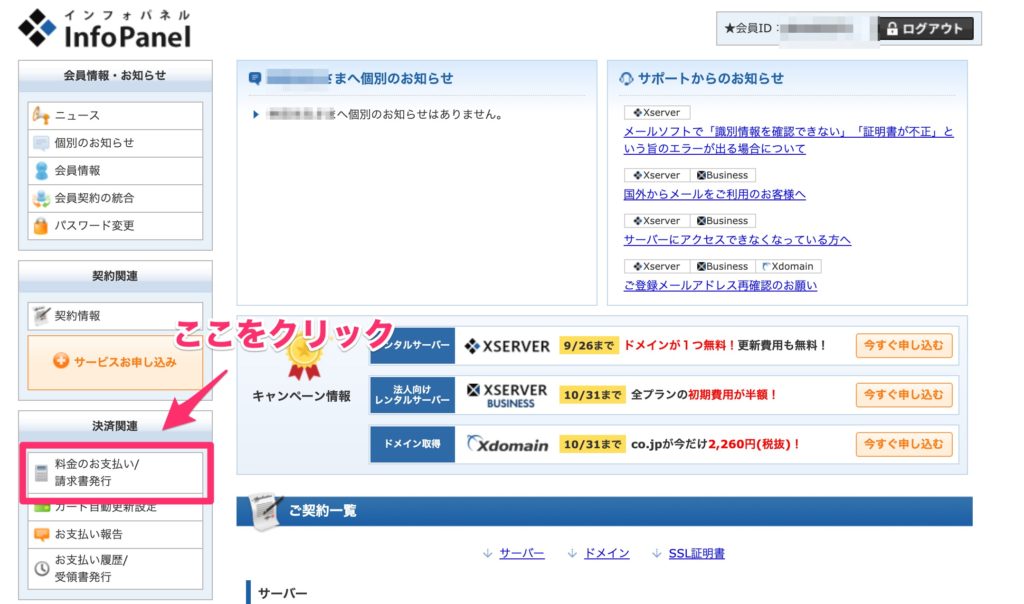Click the co.jpが今だけ2,260円(税抜) campaign text
Image resolution: width=1024 pixels, height=604 pixels.
click(x=716, y=444)
